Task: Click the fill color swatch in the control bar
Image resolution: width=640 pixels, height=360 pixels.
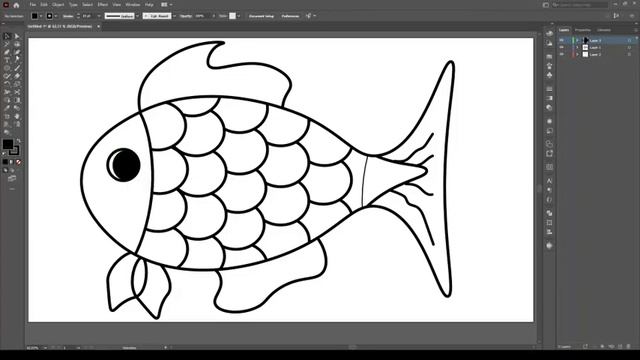Action: pos(34,16)
